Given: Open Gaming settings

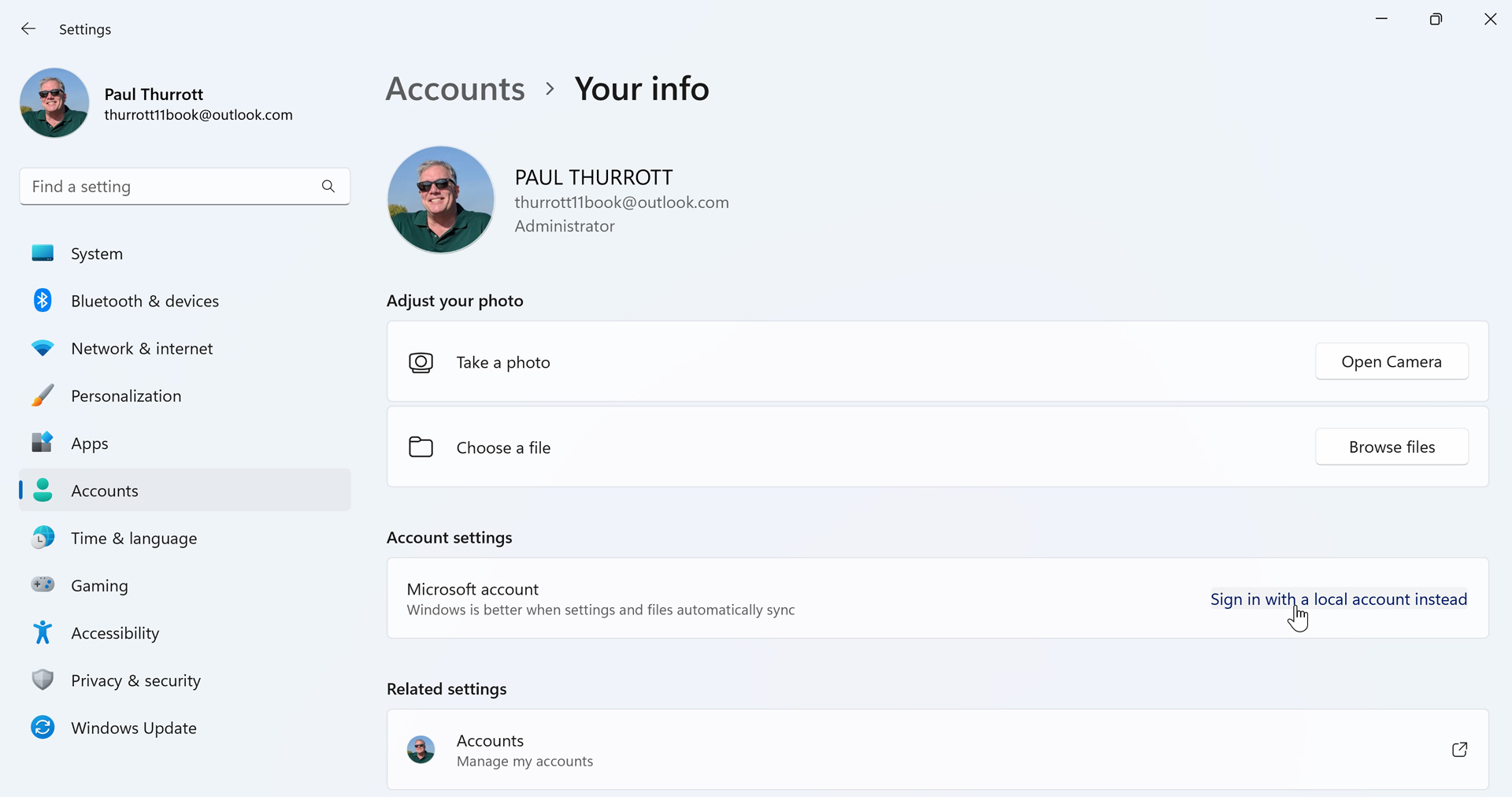Looking at the screenshot, I should coord(99,586).
